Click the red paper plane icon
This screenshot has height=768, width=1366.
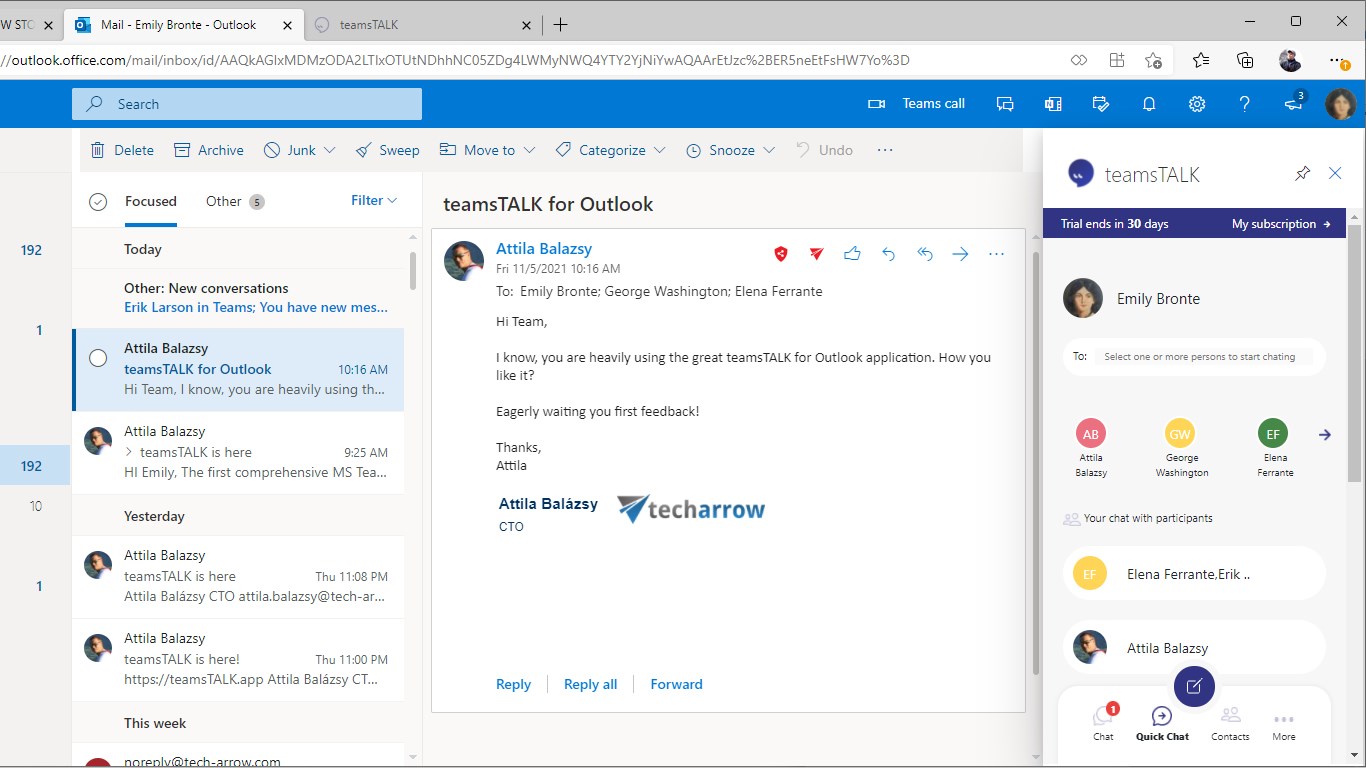816,254
